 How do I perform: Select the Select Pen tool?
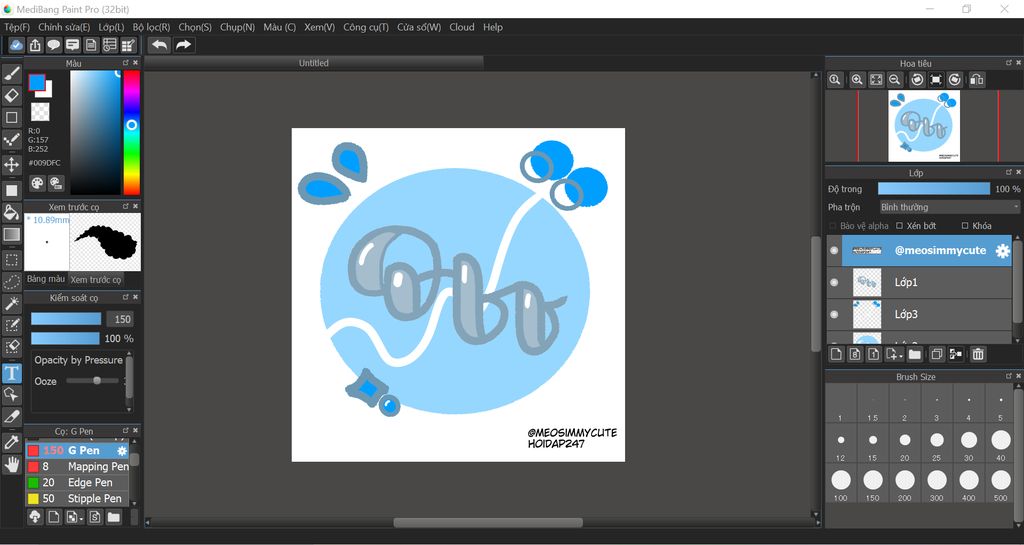point(12,326)
